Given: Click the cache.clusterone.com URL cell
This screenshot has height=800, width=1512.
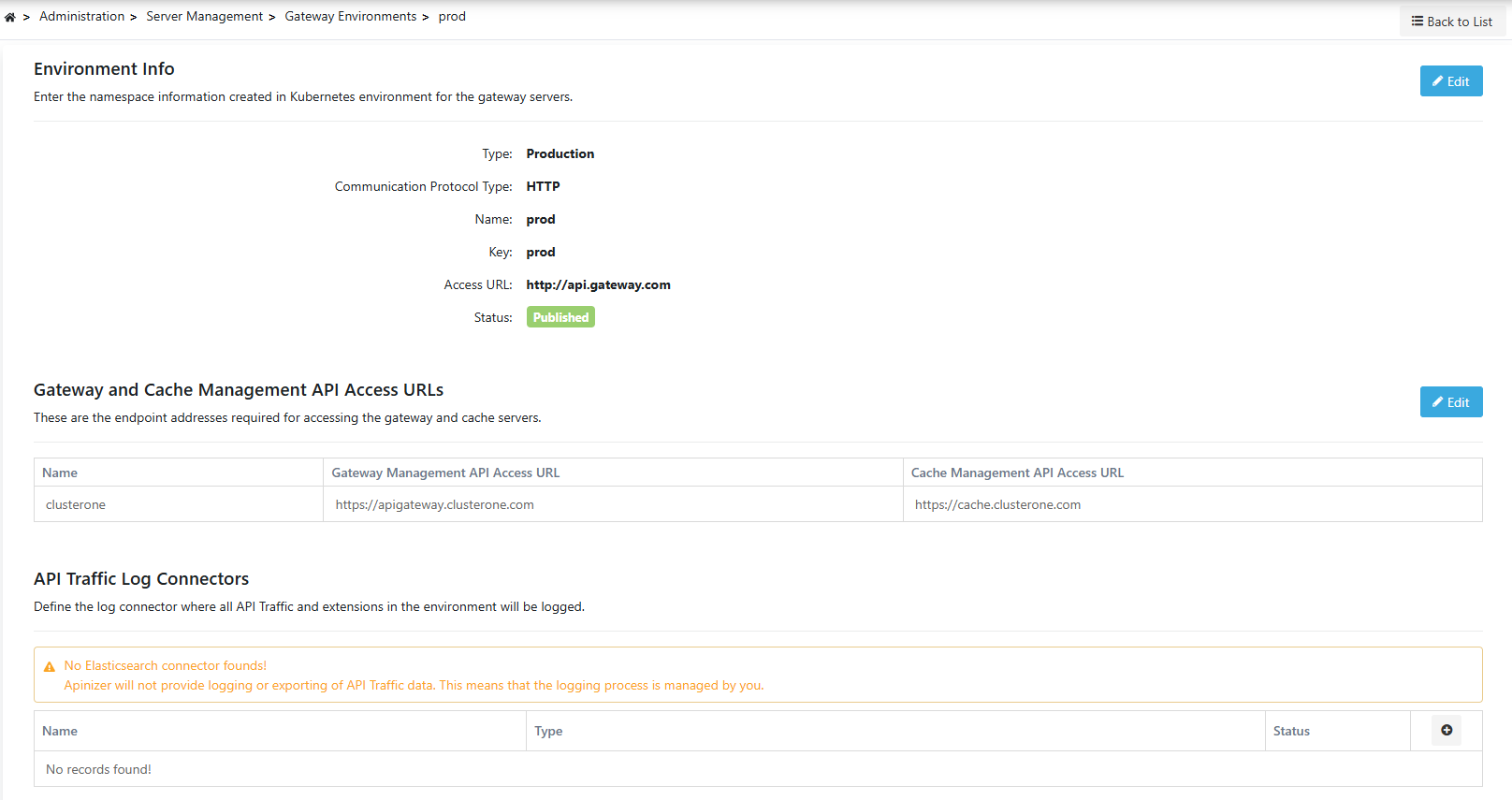Looking at the screenshot, I should pos(997,504).
